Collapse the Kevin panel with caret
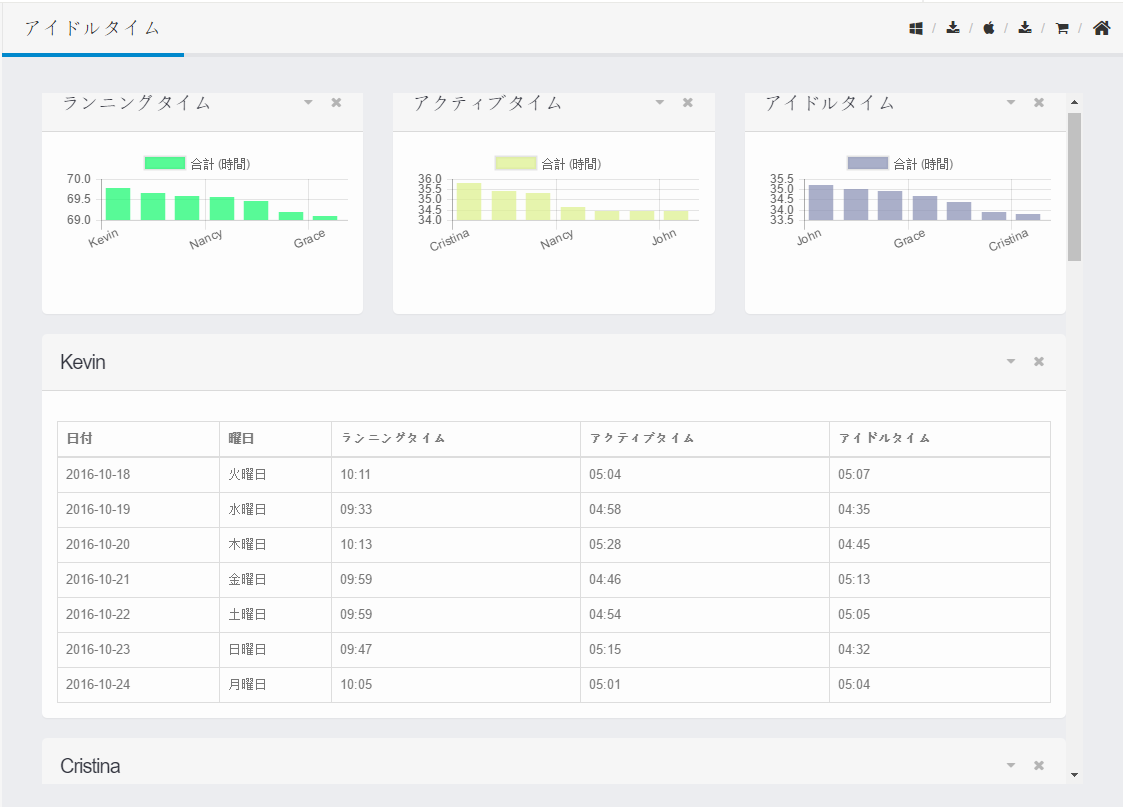 click(x=1011, y=362)
